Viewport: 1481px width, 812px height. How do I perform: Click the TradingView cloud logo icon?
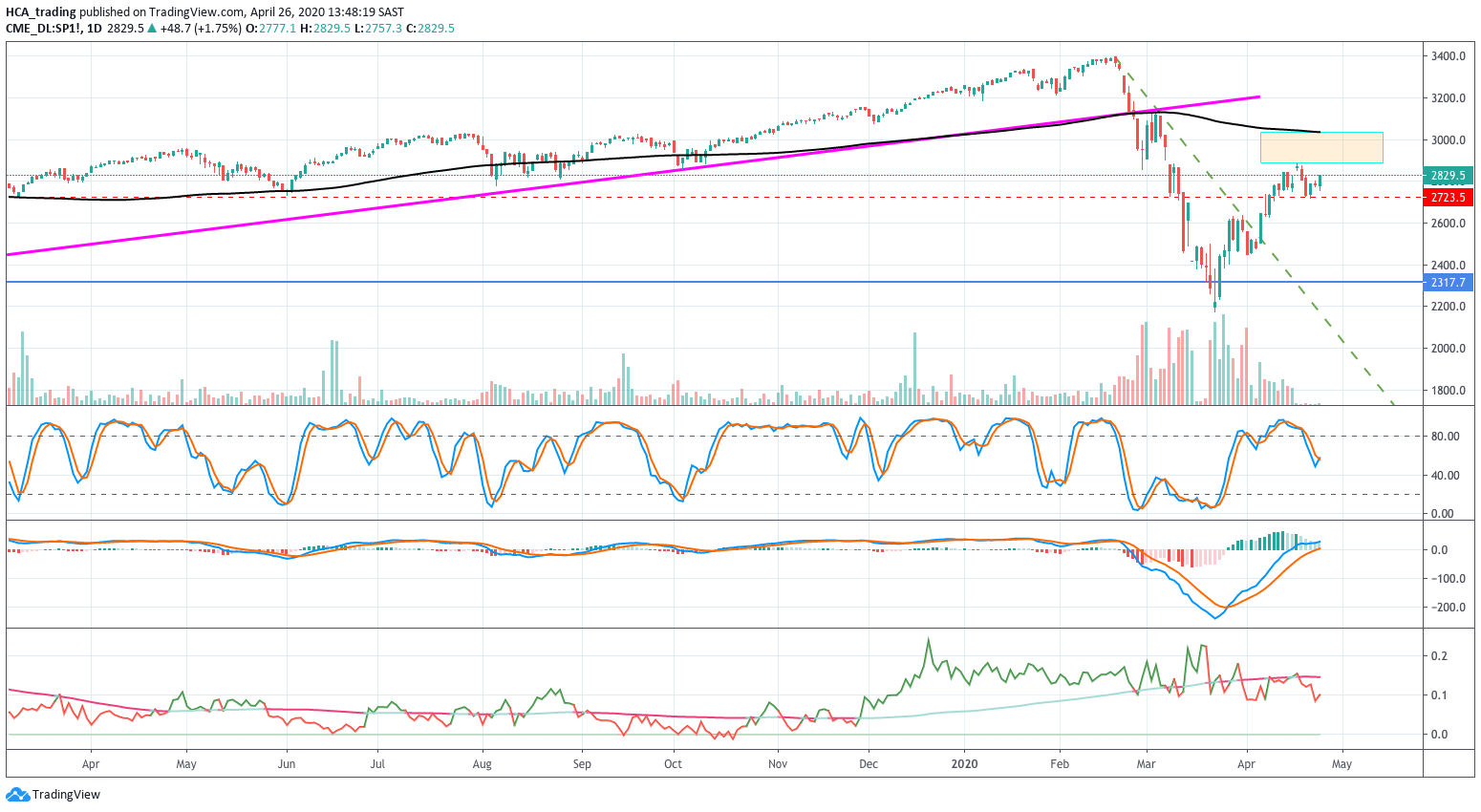pos(17,794)
